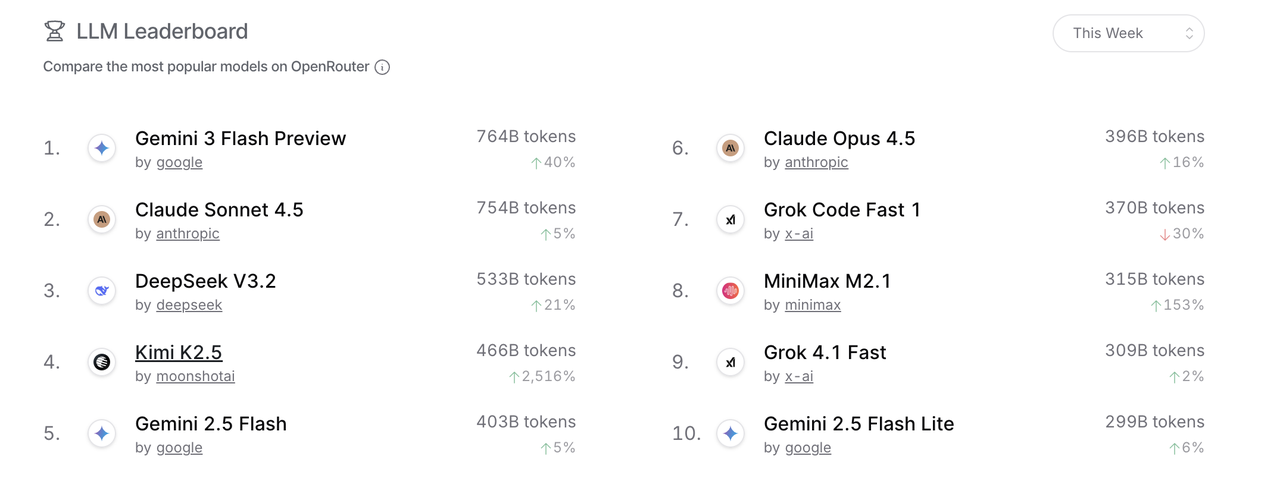Viewport: 1280px width, 497px height.
Task: Click the Grok Code Fast 1 xAI logo
Action: 731,219
